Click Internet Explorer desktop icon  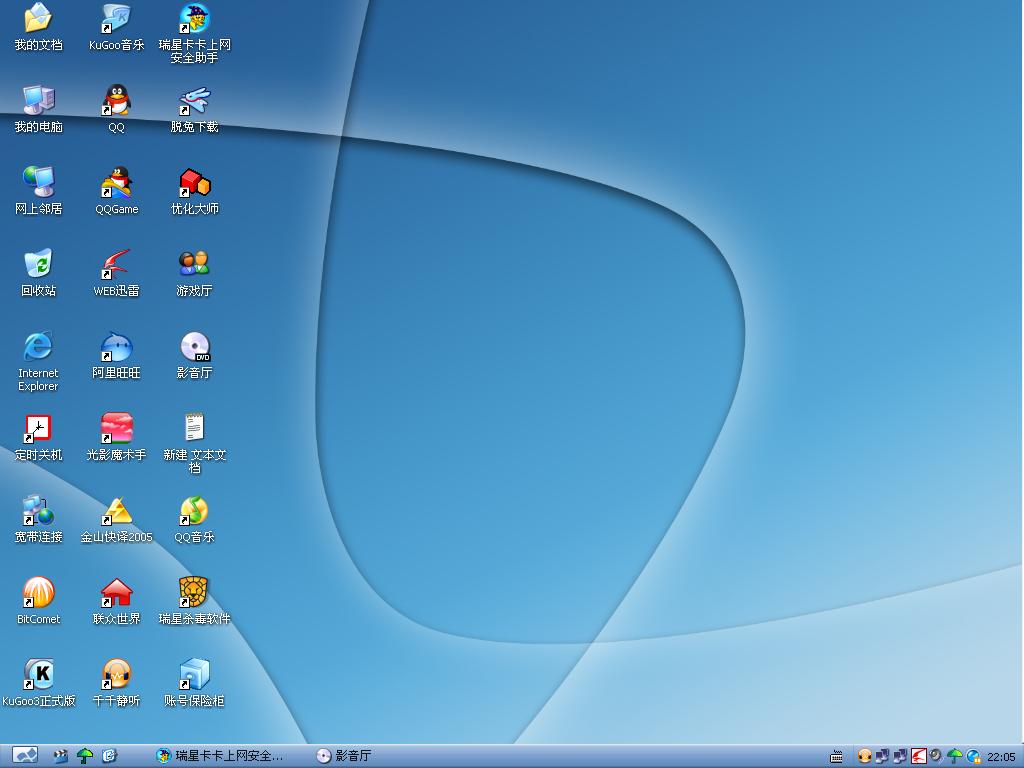(x=38, y=347)
